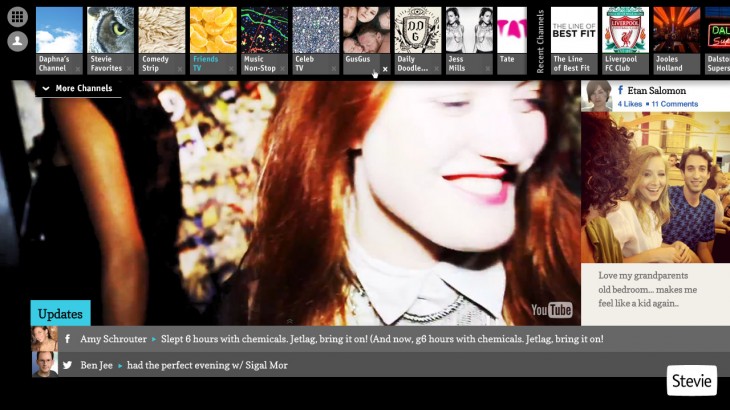The width and height of the screenshot is (730, 410).
Task: Expand the More Channels dropdown
Action: coord(78,89)
